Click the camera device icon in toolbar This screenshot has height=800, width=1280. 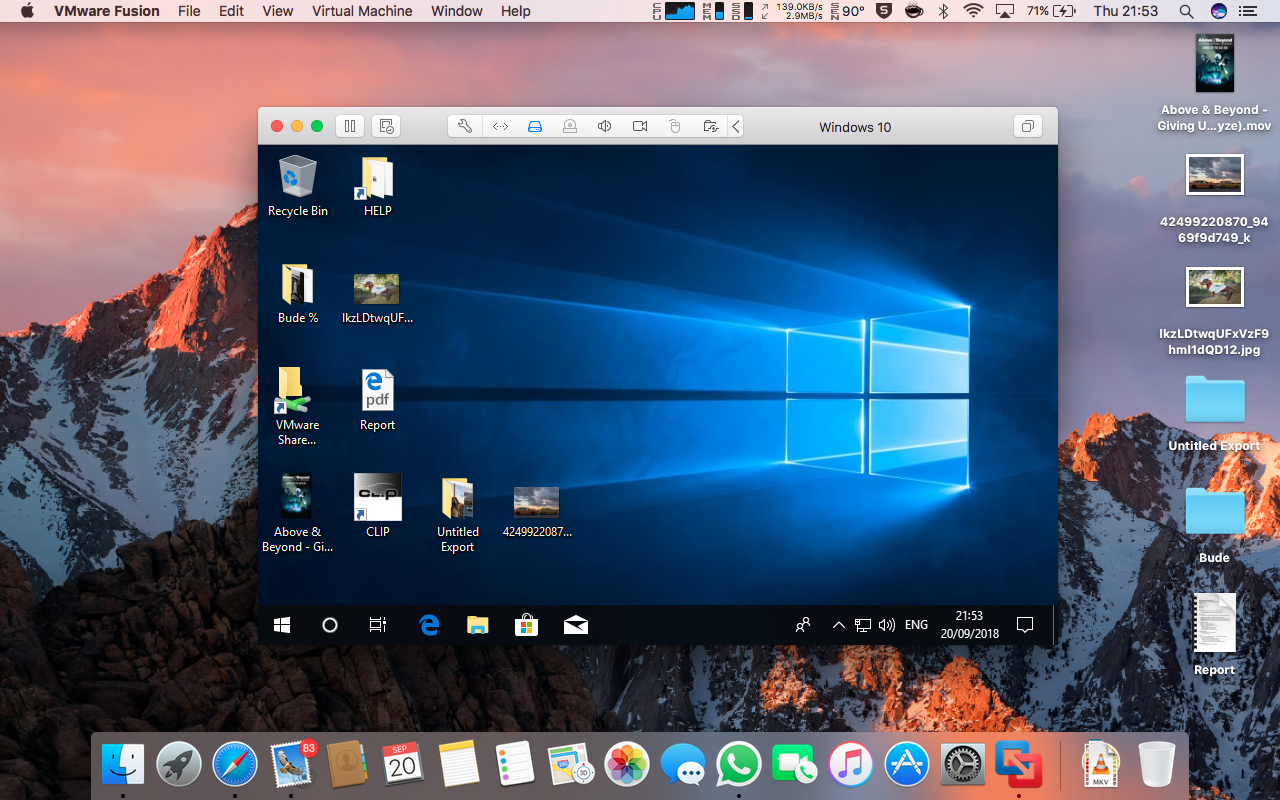(x=640, y=126)
